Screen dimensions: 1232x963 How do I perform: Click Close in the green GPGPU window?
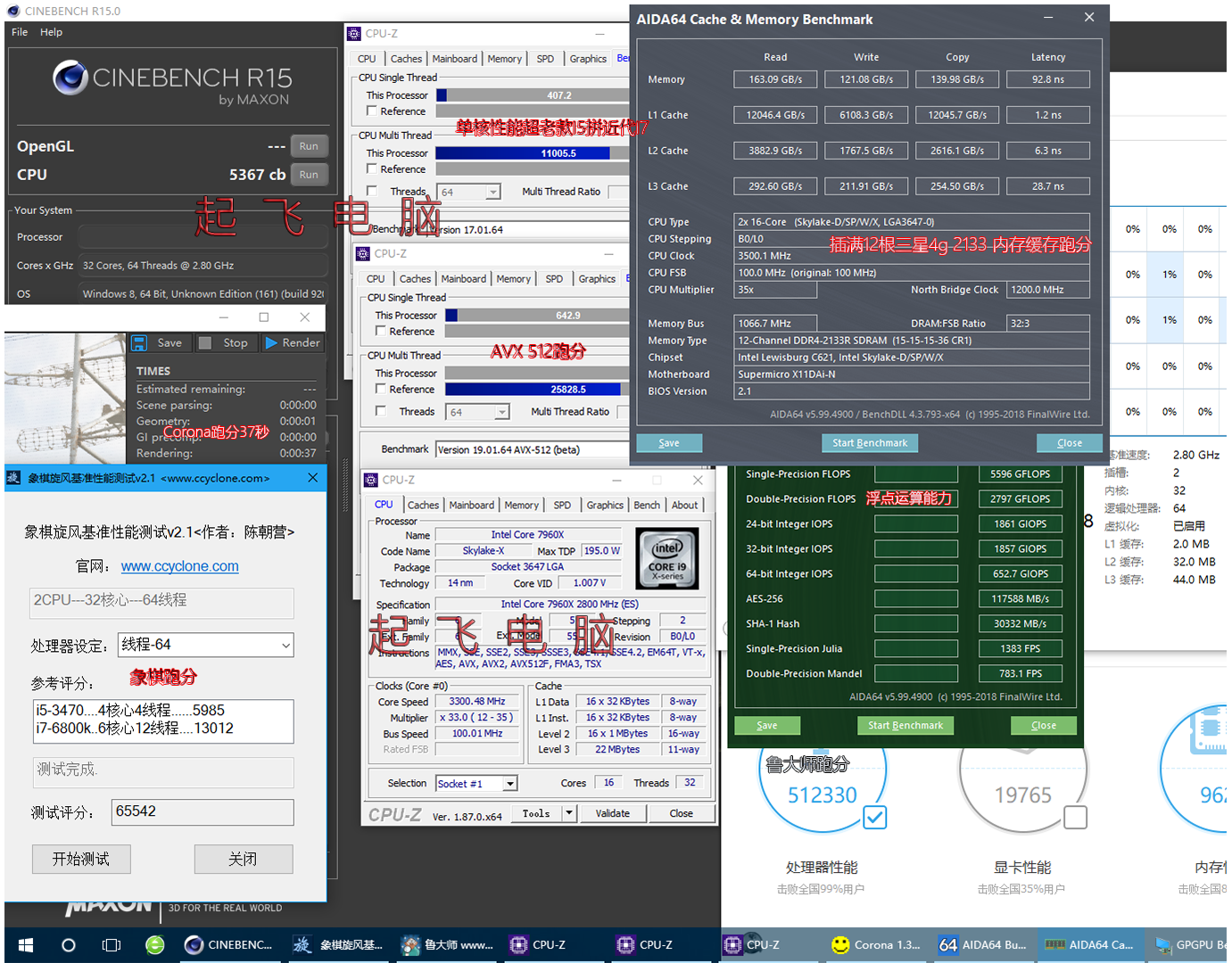[1044, 726]
